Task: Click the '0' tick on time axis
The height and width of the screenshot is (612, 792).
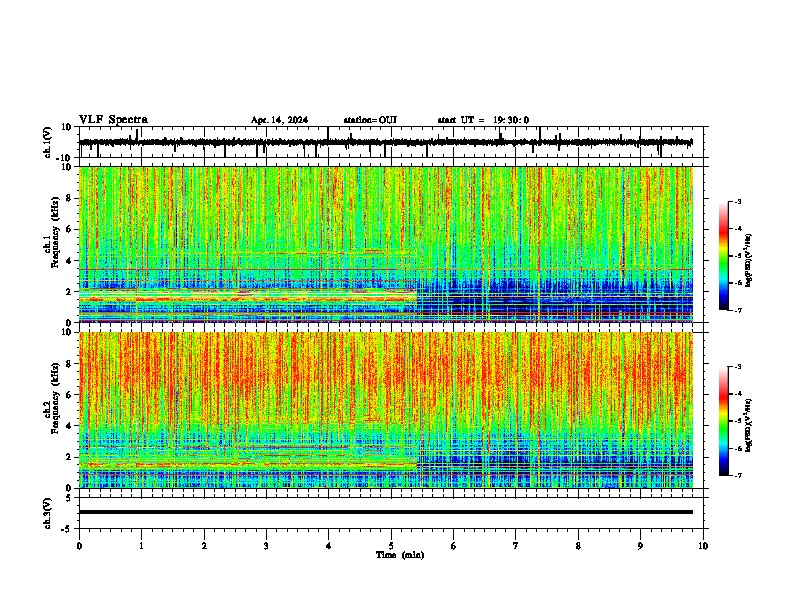Action: [x=79, y=546]
